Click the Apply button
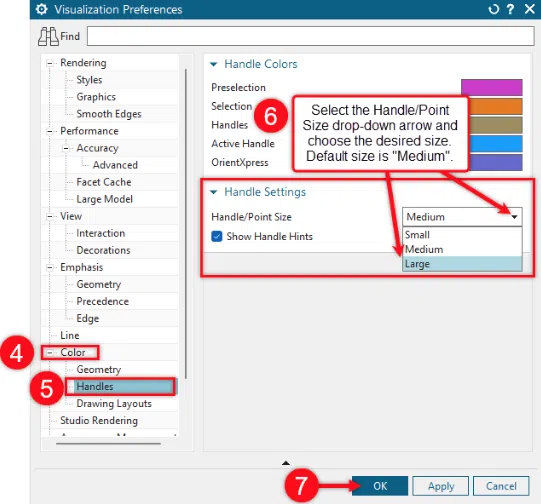The height and width of the screenshot is (504, 541). pyautogui.click(x=441, y=486)
